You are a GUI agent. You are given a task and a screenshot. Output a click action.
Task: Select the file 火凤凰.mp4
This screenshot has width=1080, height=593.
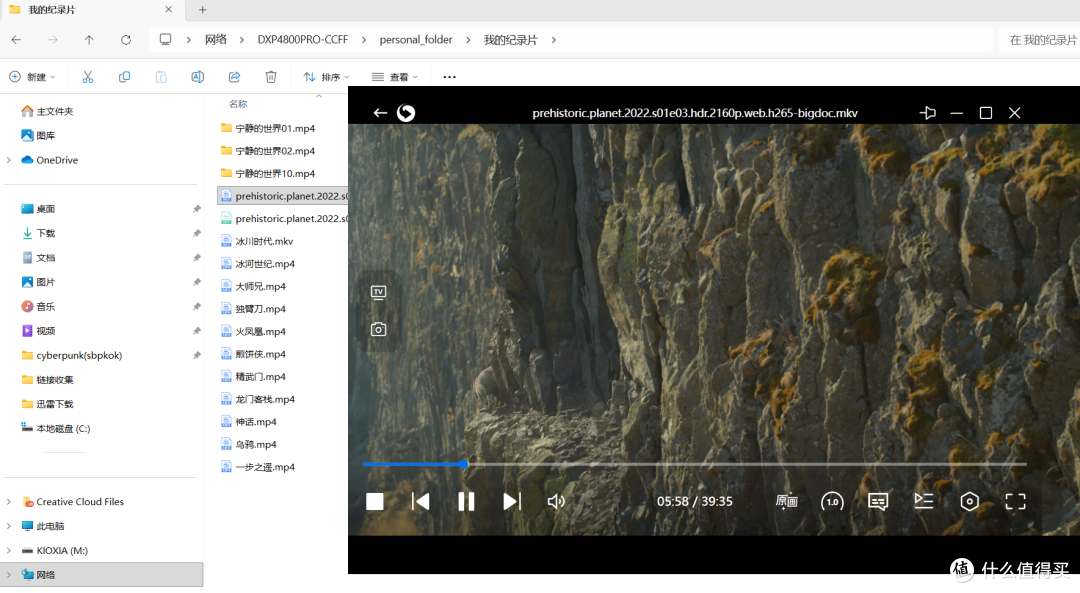[x=253, y=331]
